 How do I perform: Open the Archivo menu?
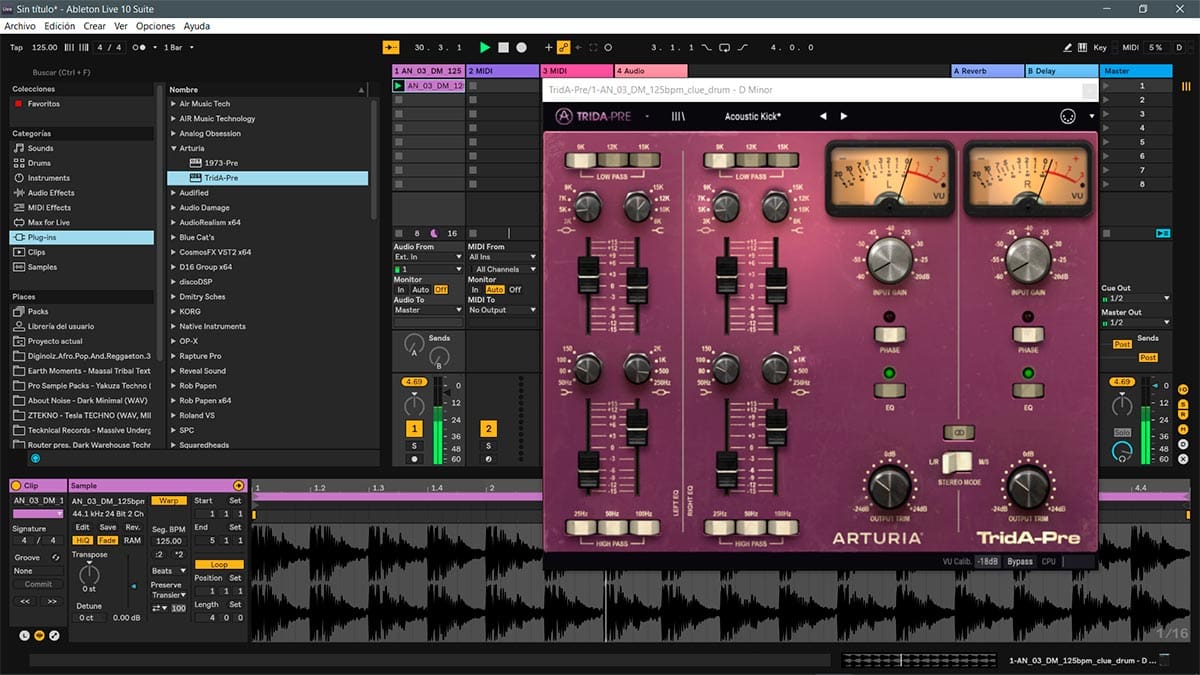pos(20,26)
